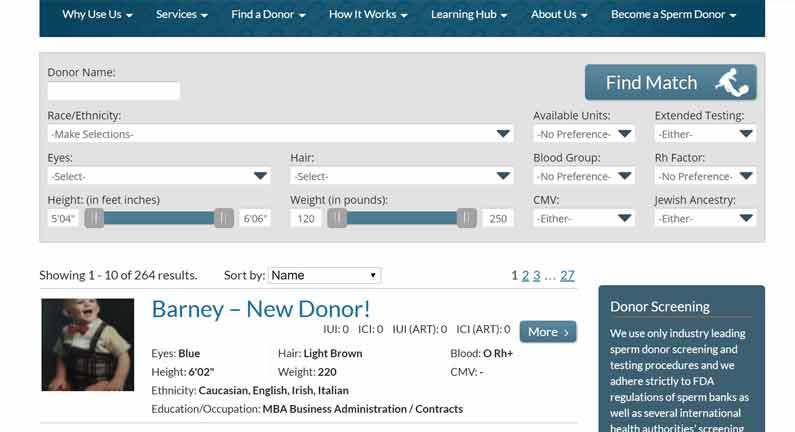Screen dimensions: 795x432
Task: Open the Jewish Ancestry dropdown
Action: [705, 219]
